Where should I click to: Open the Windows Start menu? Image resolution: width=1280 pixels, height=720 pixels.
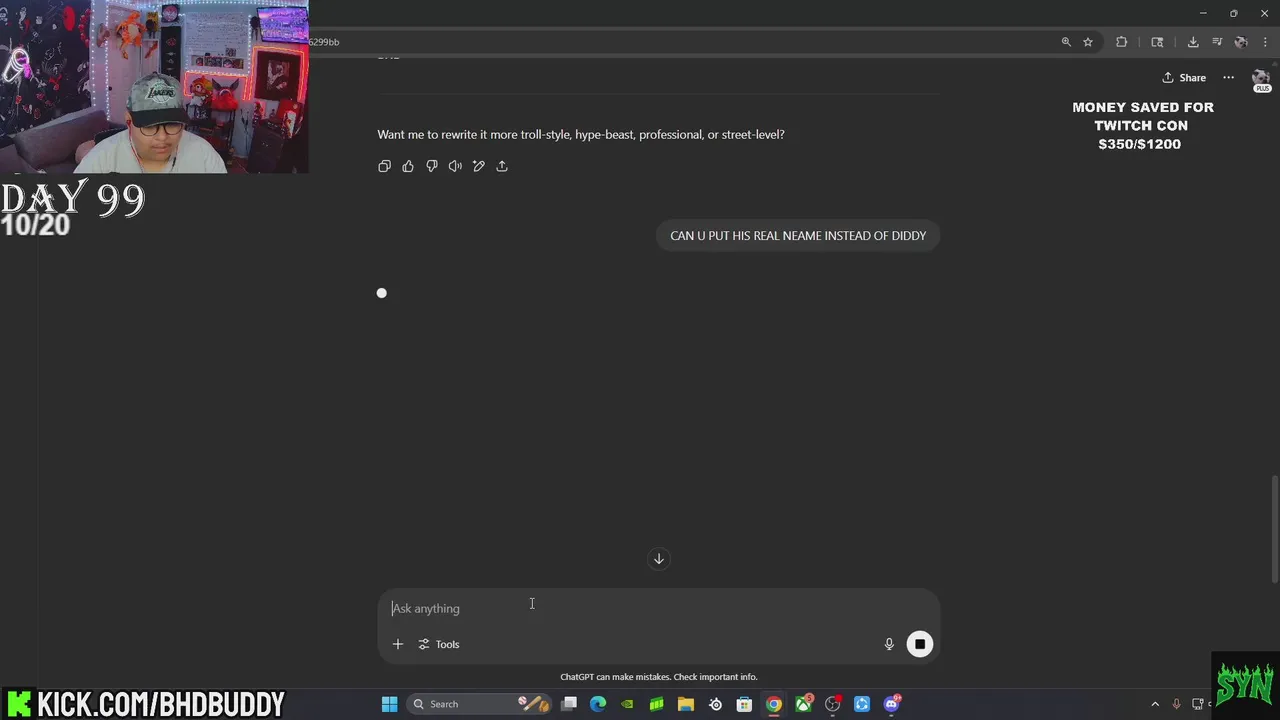click(390, 704)
